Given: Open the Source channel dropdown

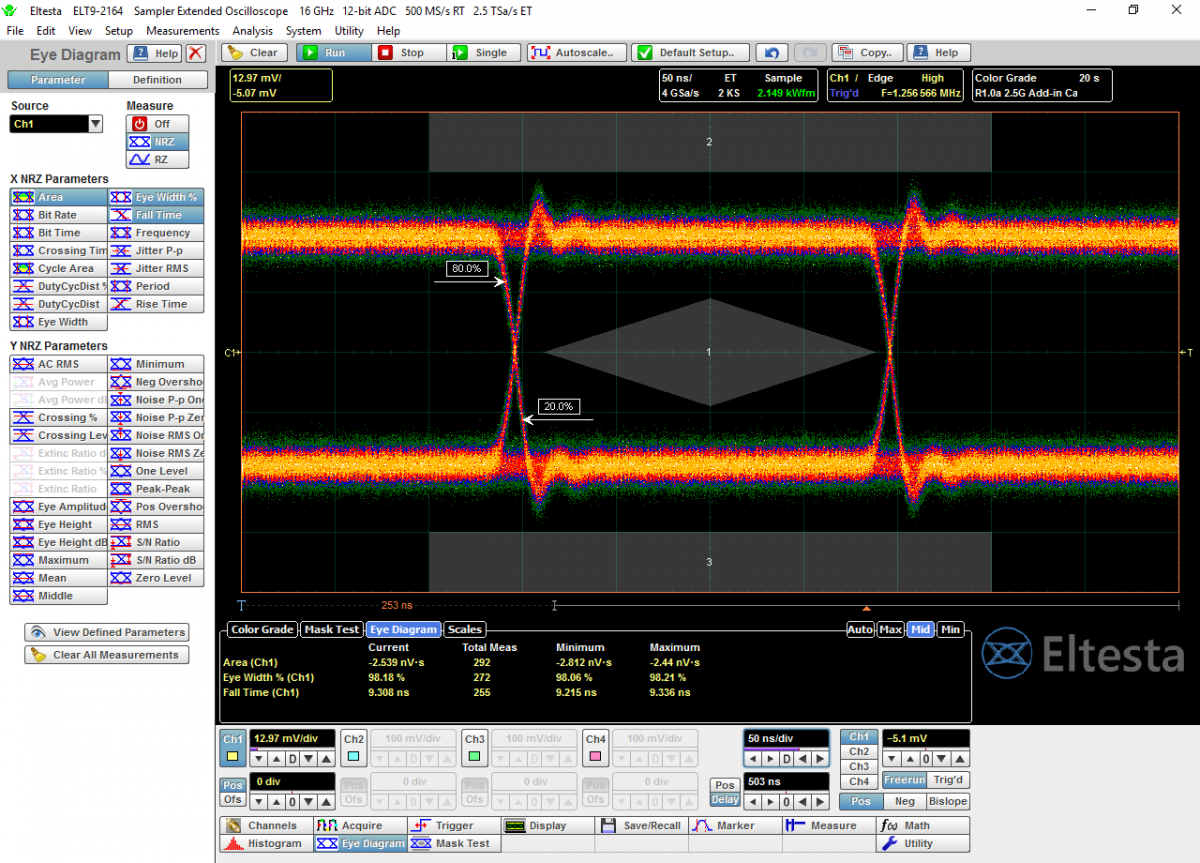Looking at the screenshot, I should click(96, 124).
